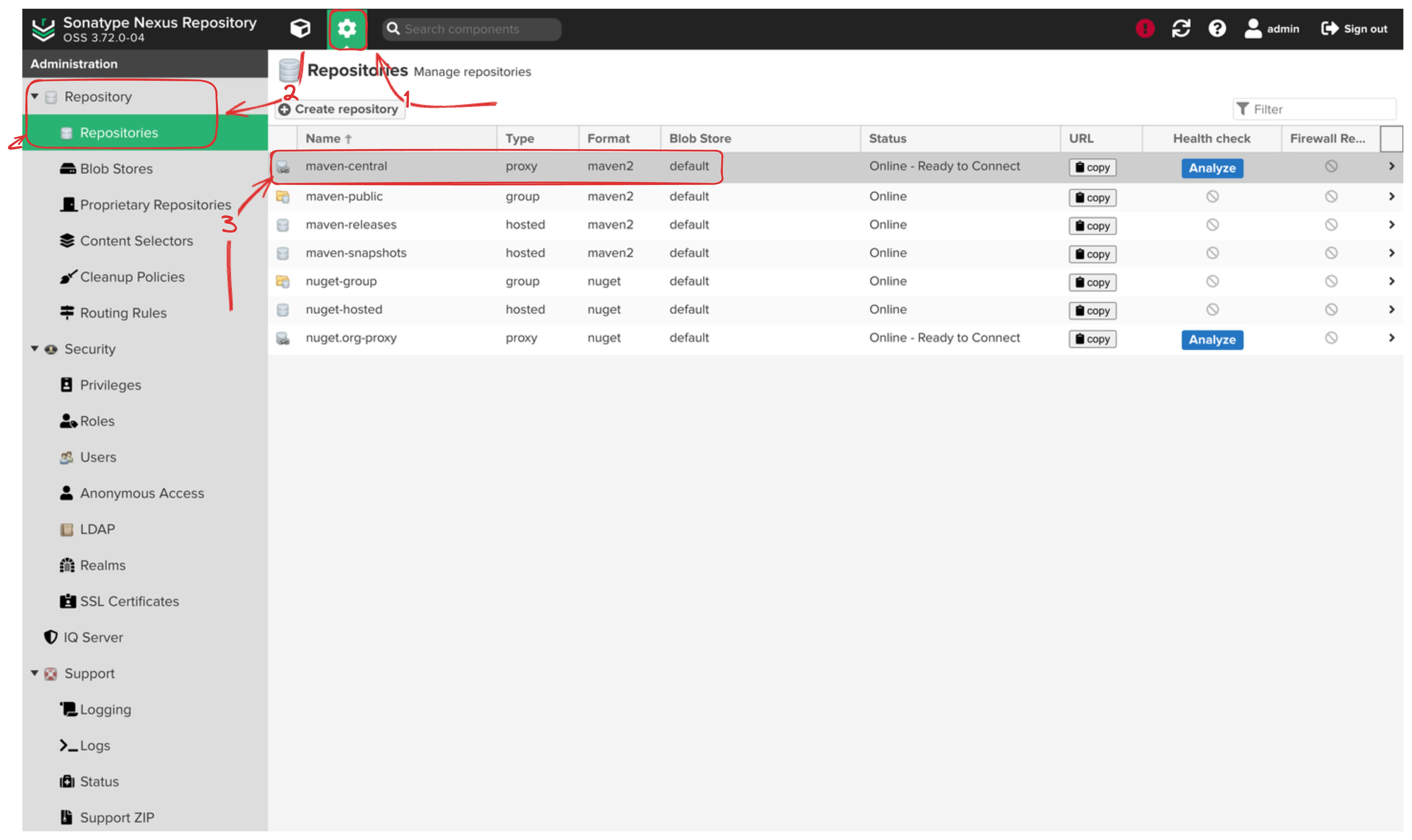1412x840 pixels.
Task: Copy the URL of maven-releases
Action: point(1092,226)
